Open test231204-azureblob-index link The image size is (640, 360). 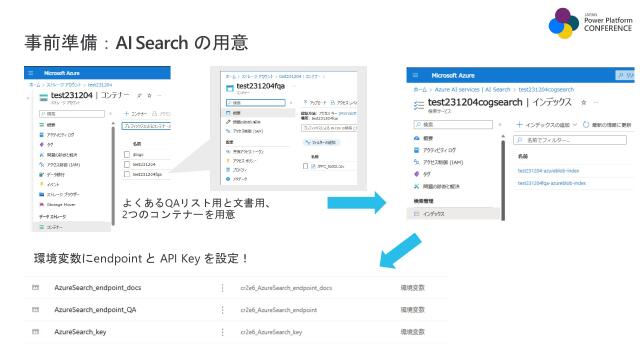pos(548,171)
